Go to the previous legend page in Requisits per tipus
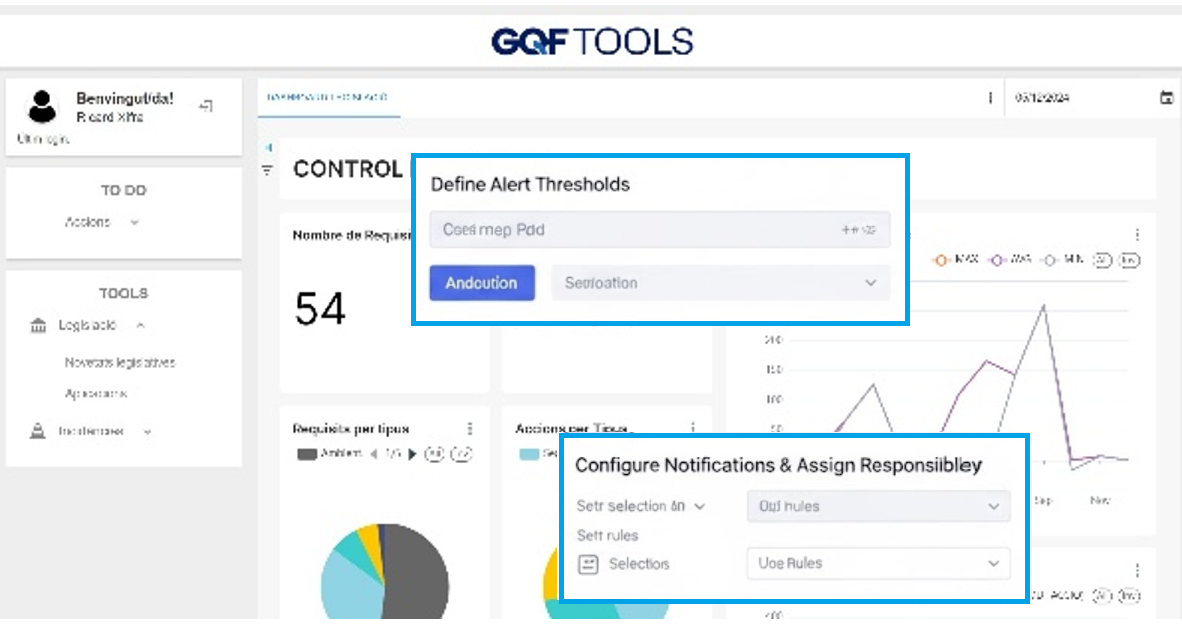The height and width of the screenshot is (624, 1182). click(x=373, y=454)
